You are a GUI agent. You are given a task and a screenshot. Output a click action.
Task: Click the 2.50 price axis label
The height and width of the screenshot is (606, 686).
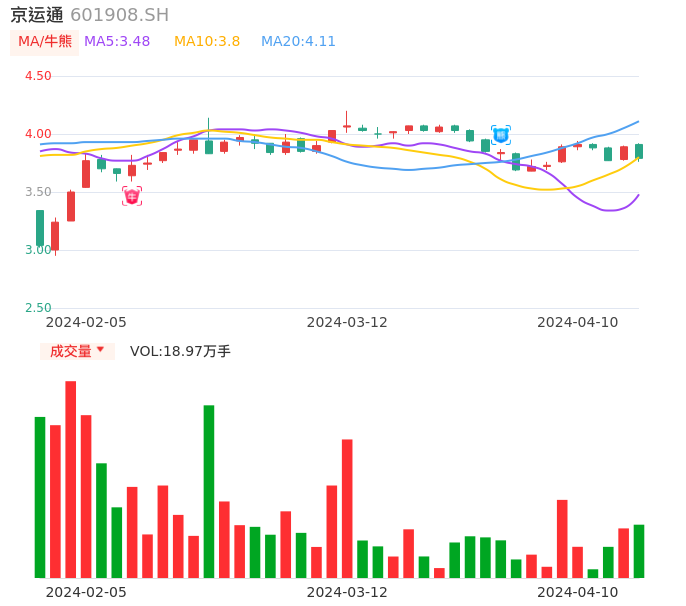click(38, 308)
